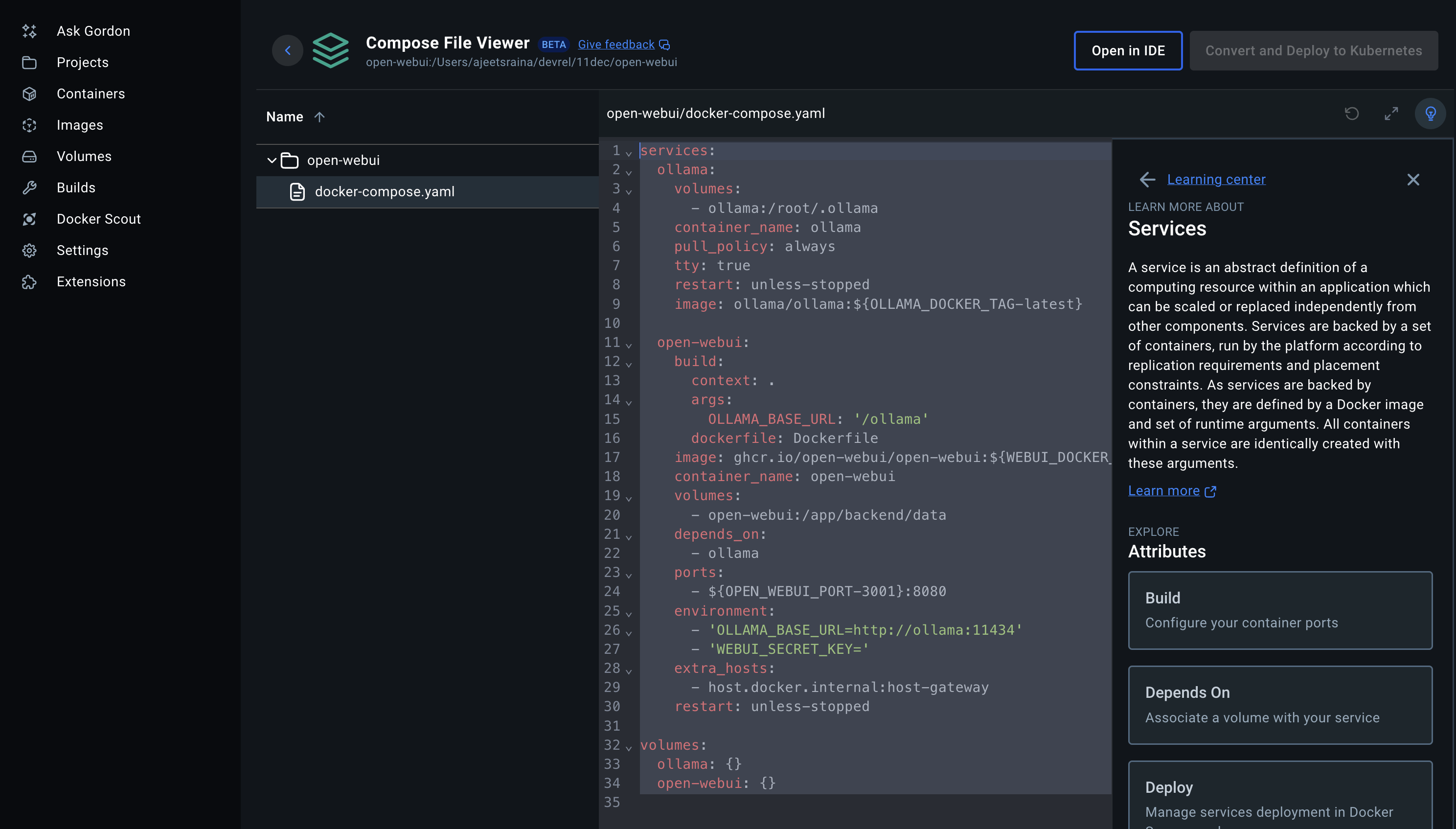Click the back arrow beside Compose File Viewer

[x=288, y=50]
